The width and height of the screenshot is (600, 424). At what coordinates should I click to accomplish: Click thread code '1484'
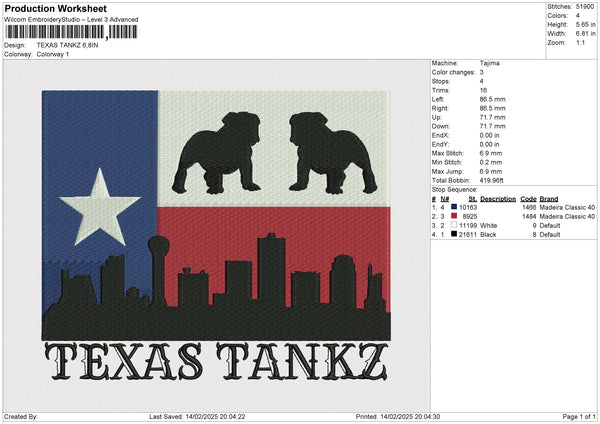[x=529, y=217]
